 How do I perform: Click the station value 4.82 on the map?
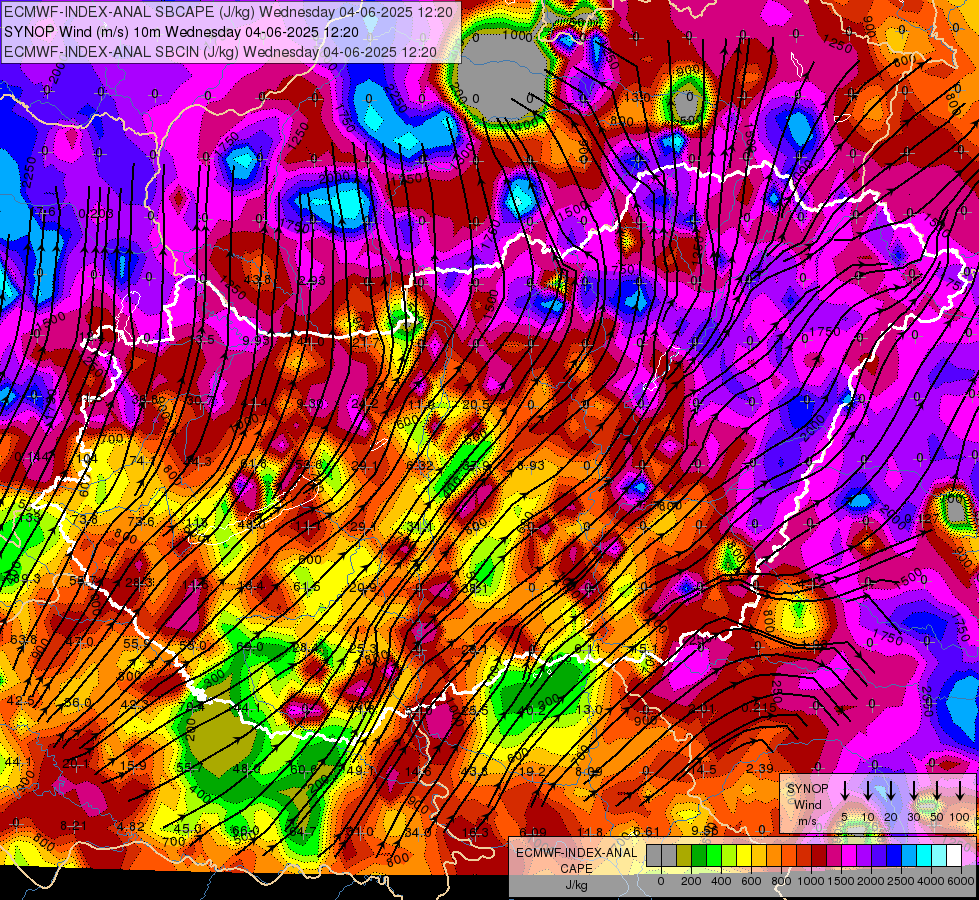(130, 826)
